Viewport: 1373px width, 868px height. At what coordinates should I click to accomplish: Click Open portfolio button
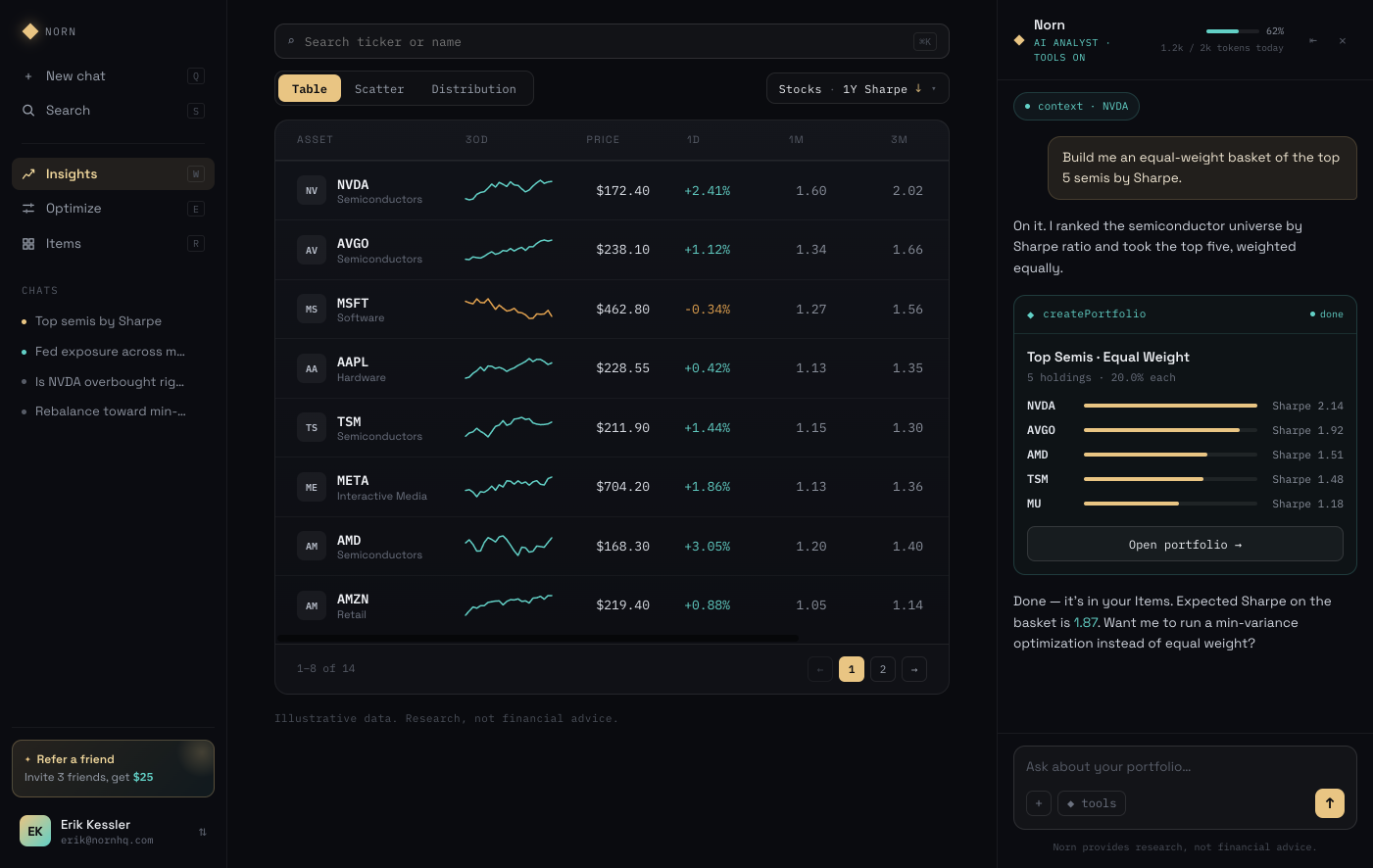pos(1185,545)
